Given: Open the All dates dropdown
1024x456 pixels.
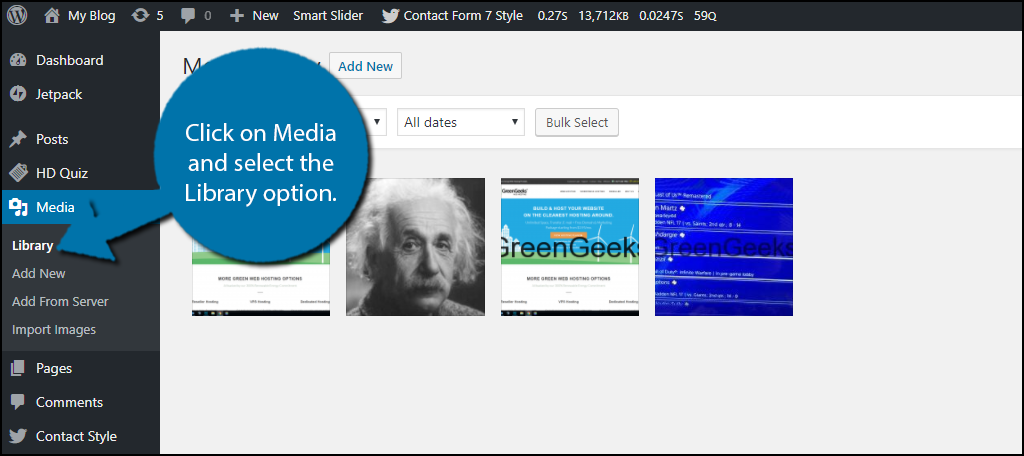Looking at the screenshot, I should click(x=460, y=122).
